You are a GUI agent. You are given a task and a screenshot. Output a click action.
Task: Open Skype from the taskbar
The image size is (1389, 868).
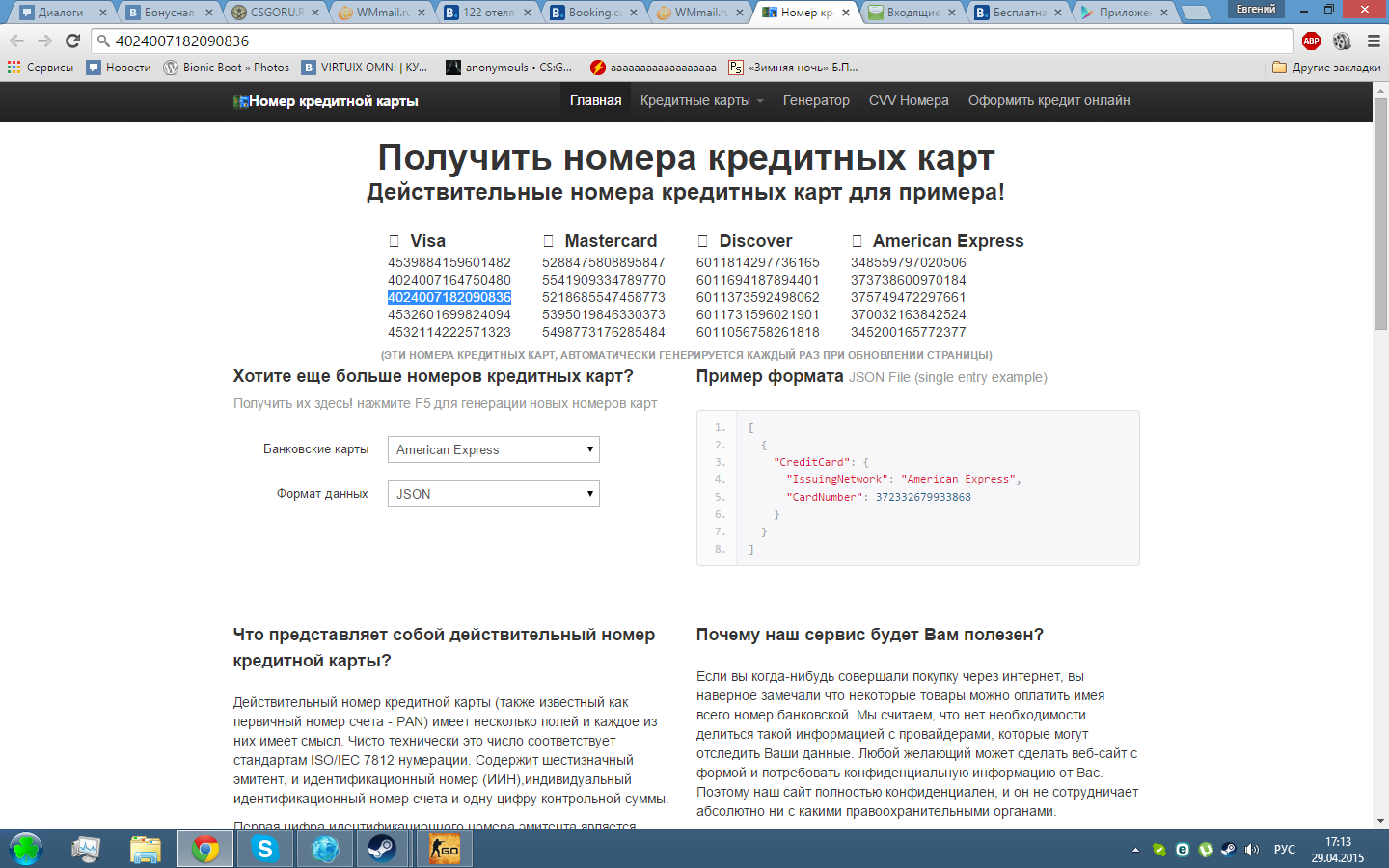click(264, 849)
